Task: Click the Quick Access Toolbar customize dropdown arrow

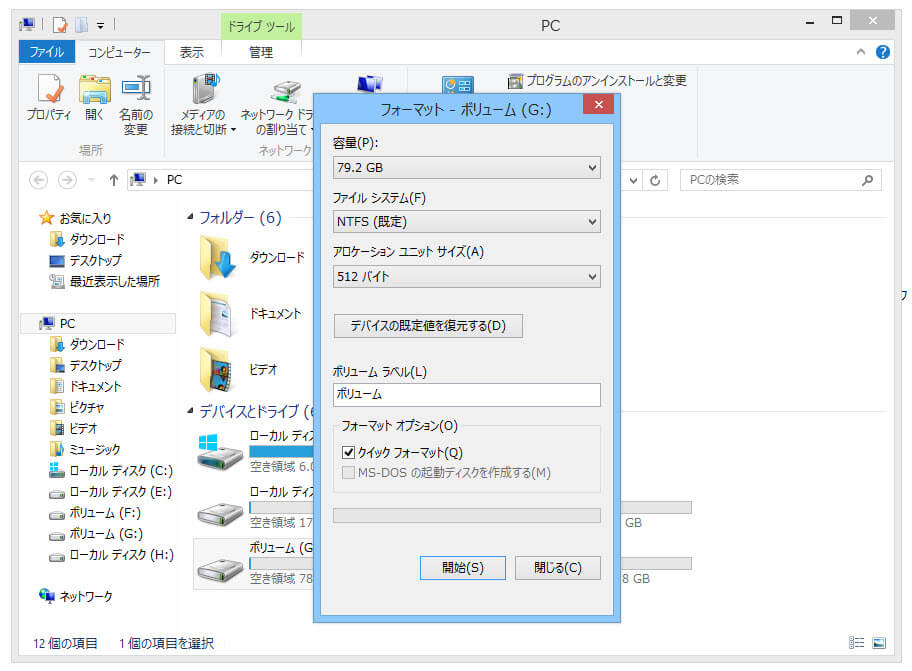Action: click(x=100, y=25)
